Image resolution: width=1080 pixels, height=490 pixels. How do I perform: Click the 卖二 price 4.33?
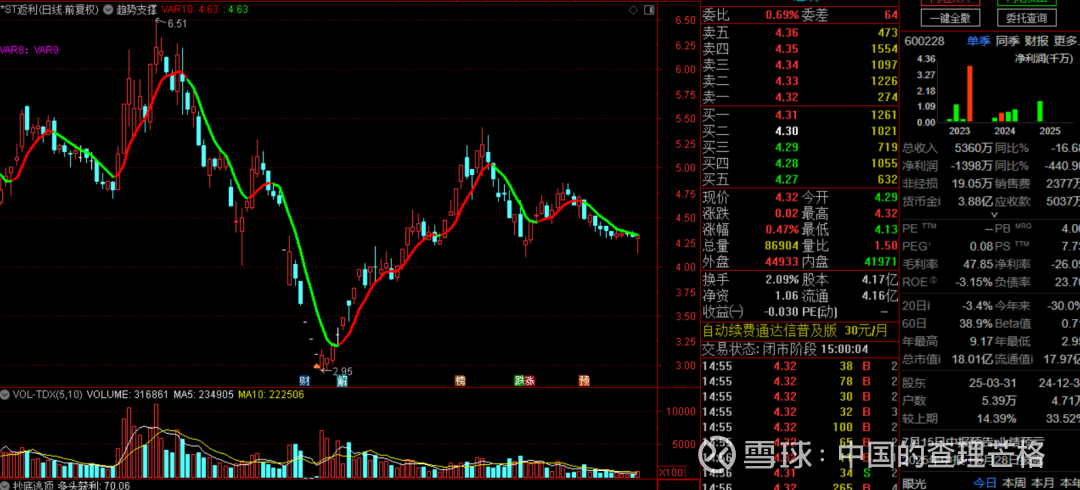[x=787, y=81]
